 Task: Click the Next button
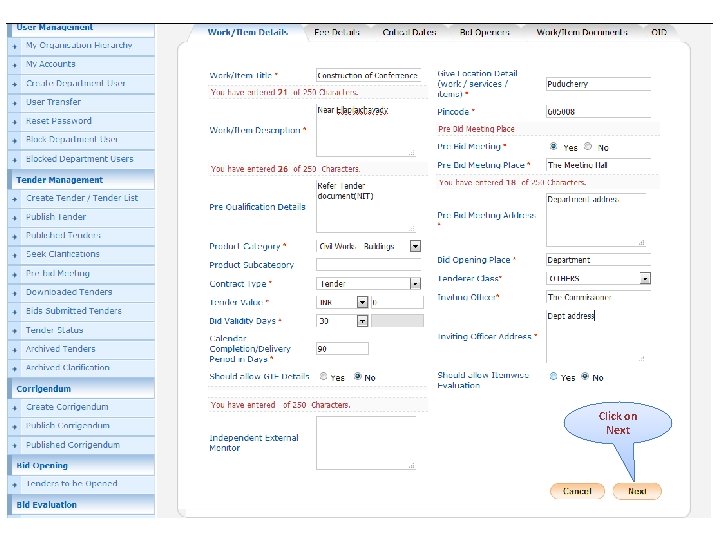637,491
